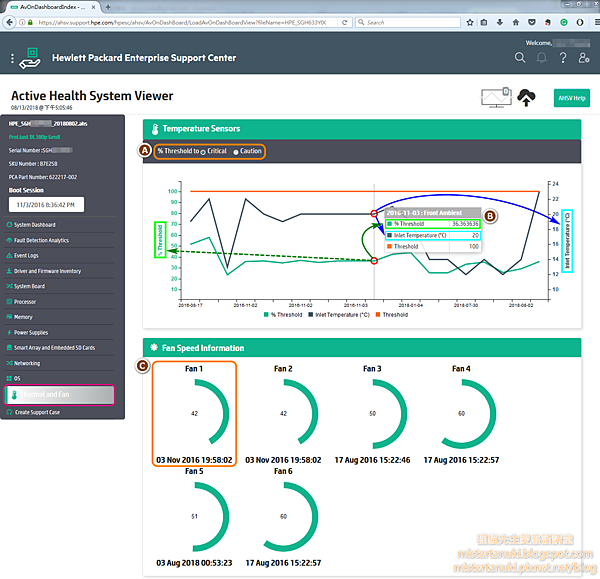Click "SKU Number : B7E25B" text

pos(33,164)
